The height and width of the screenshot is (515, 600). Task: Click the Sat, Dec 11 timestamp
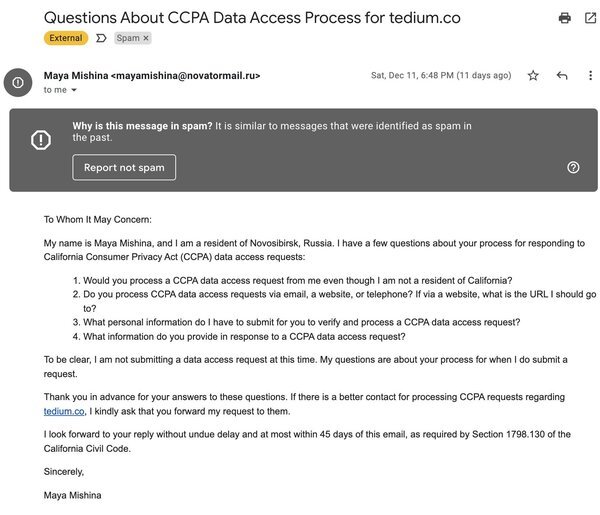(441, 75)
